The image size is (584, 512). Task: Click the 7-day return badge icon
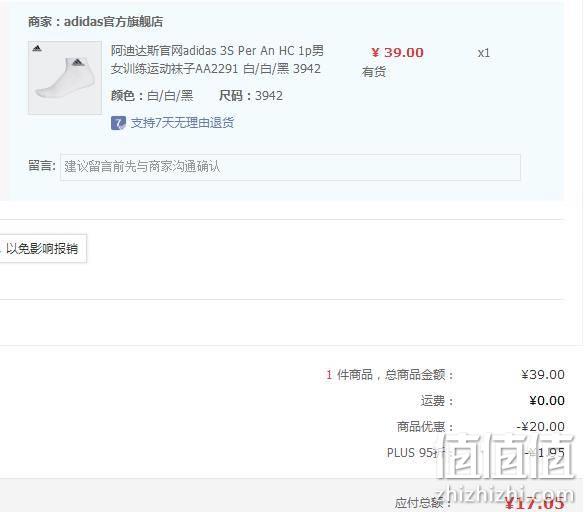(x=118, y=123)
